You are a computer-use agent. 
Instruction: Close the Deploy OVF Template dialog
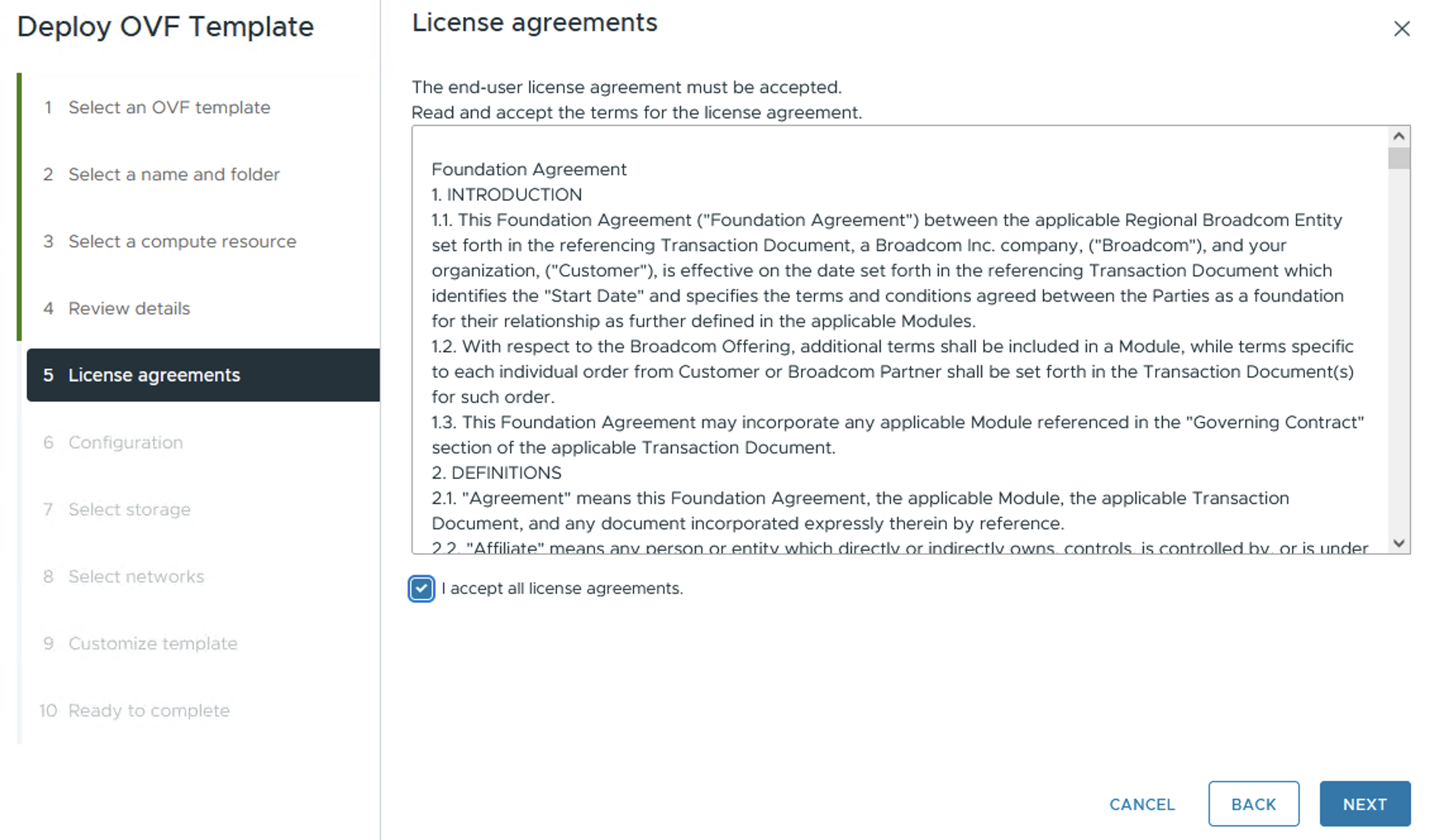coord(1401,28)
